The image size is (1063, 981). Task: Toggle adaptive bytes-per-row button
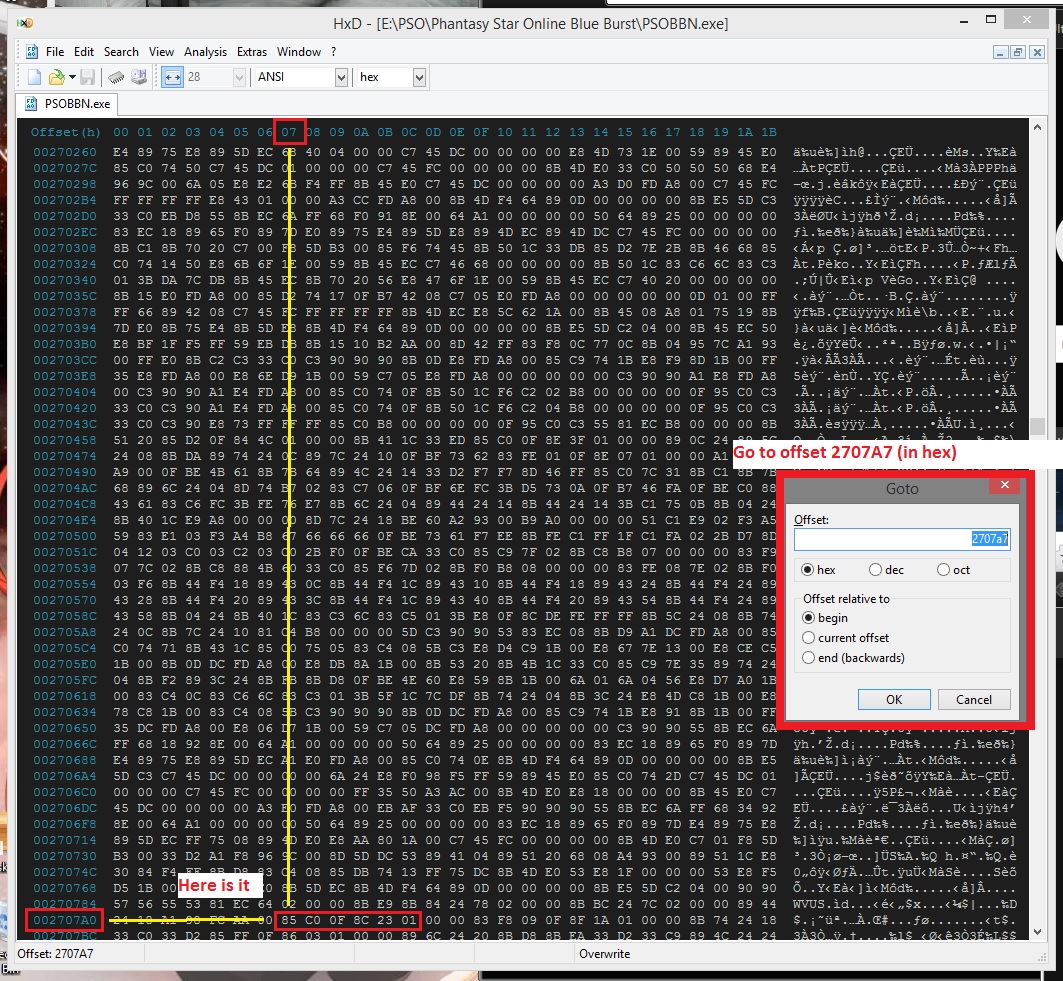click(x=172, y=77)
